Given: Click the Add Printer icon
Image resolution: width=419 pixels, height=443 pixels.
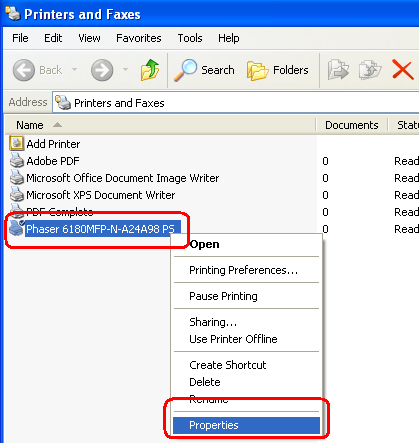Looking at the screenshot, I should (16, 143).
